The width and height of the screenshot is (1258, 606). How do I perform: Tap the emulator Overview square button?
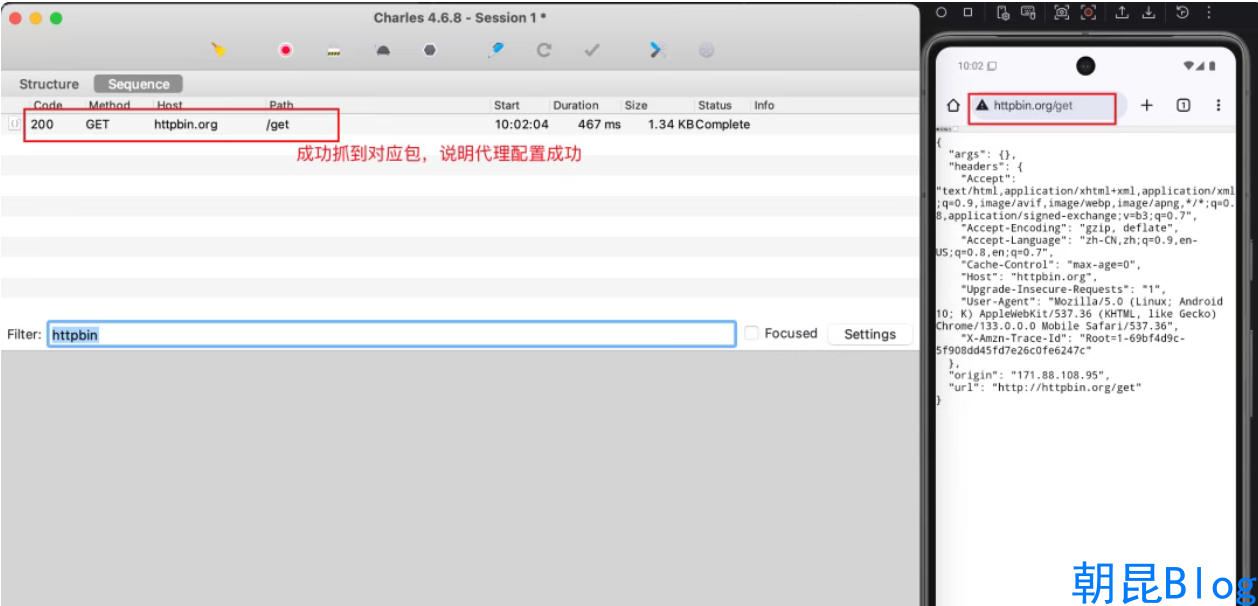tap(968, 12)
